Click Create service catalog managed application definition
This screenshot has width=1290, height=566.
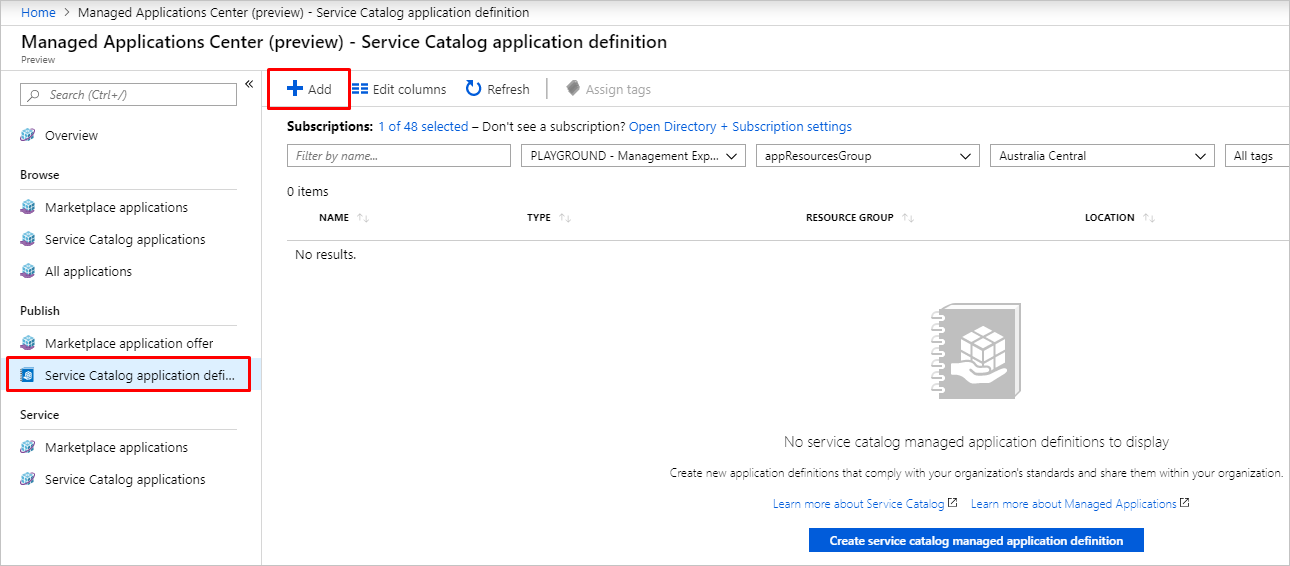[976, 541]
